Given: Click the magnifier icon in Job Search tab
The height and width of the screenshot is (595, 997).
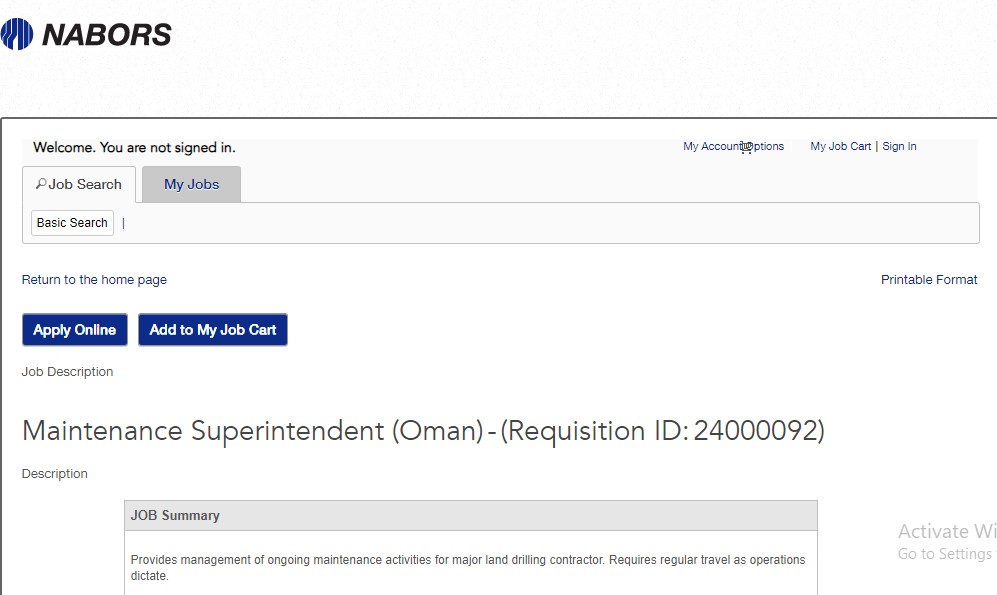Looking at the screenshot, I should click(41, 184).
